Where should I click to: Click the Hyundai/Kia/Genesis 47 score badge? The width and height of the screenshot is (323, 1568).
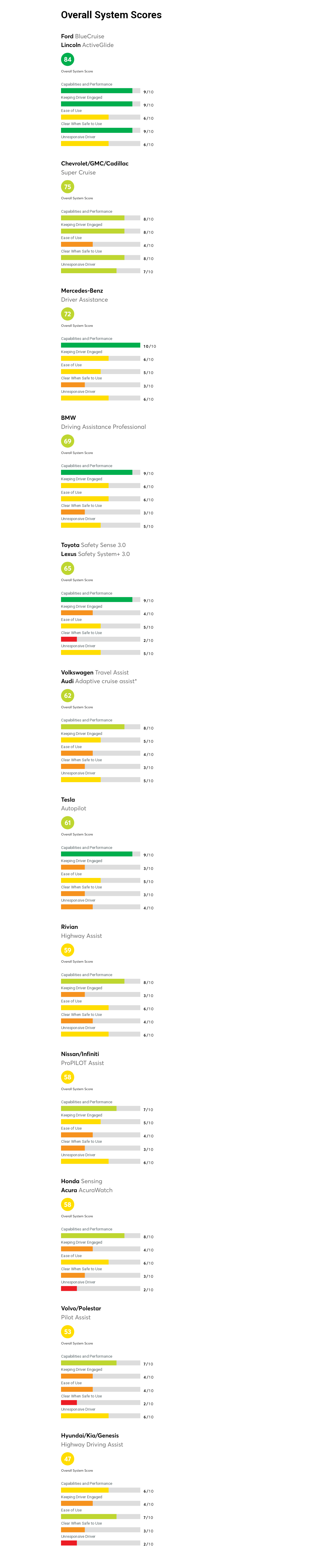68,1459
